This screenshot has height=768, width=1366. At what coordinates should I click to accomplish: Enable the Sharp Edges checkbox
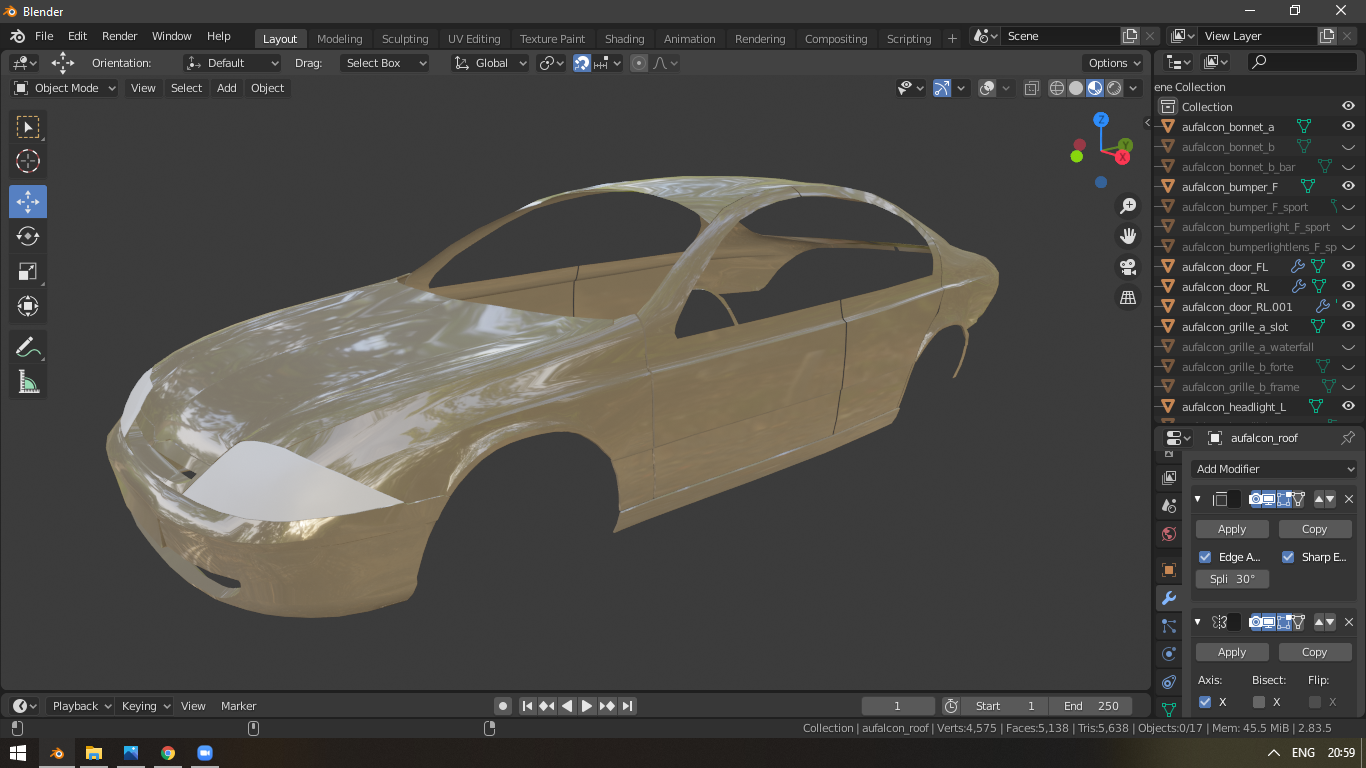pos(1288,557)
